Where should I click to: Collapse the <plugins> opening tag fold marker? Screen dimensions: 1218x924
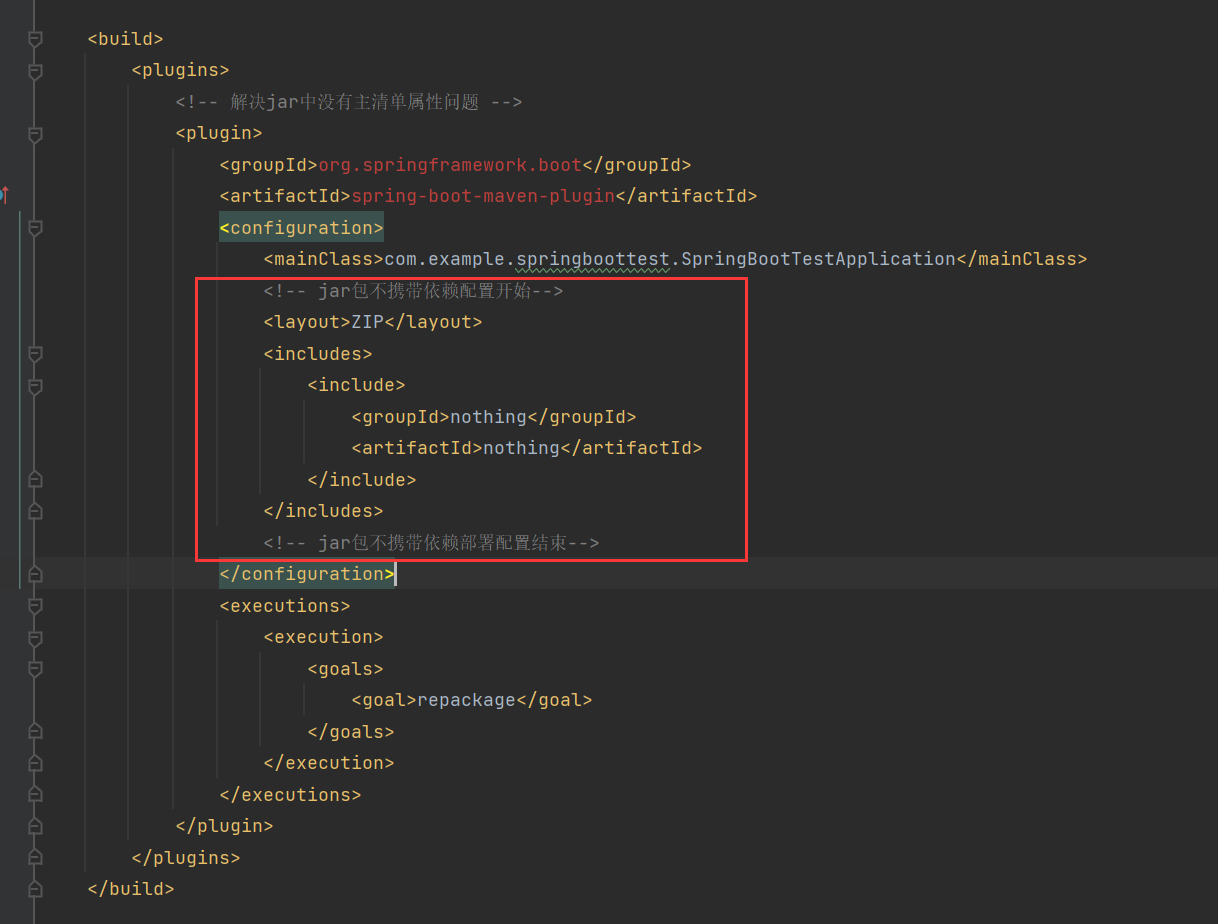(x=35, y=71)
